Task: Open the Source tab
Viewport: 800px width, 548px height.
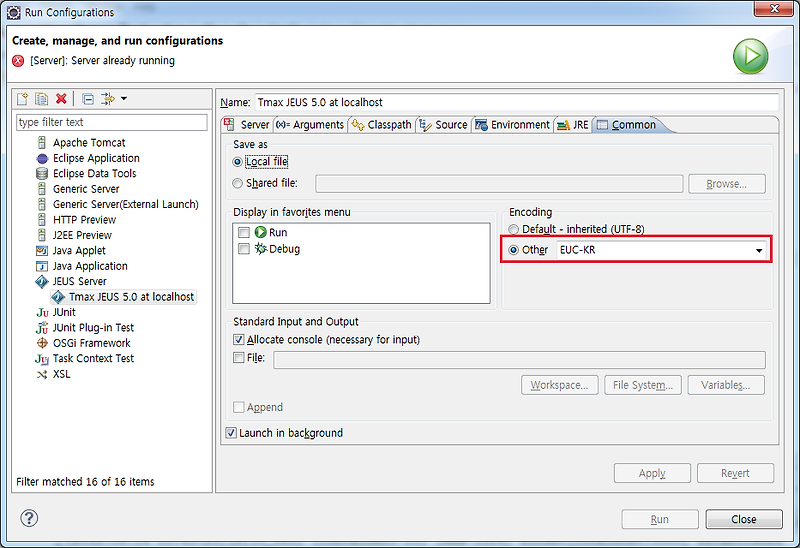Action: [x=443, y=124]
